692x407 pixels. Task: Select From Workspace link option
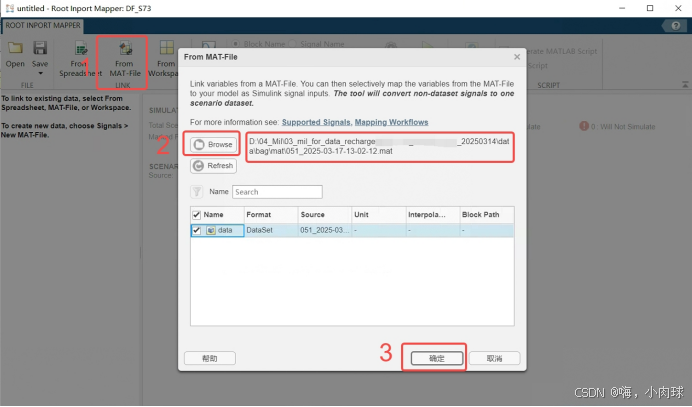coord(164,60)
